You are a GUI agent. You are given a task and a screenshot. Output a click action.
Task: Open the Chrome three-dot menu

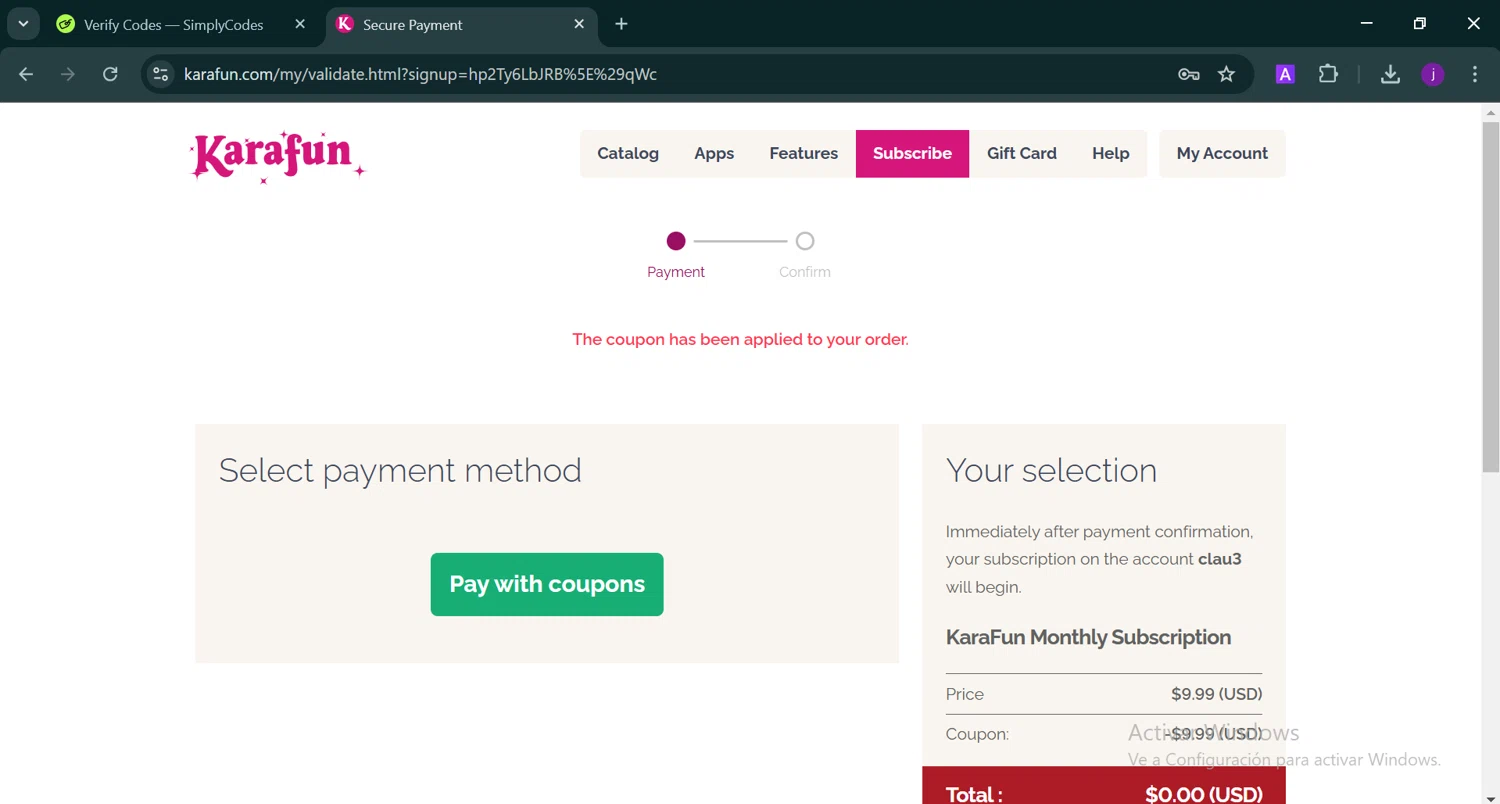coord(1475,74)
